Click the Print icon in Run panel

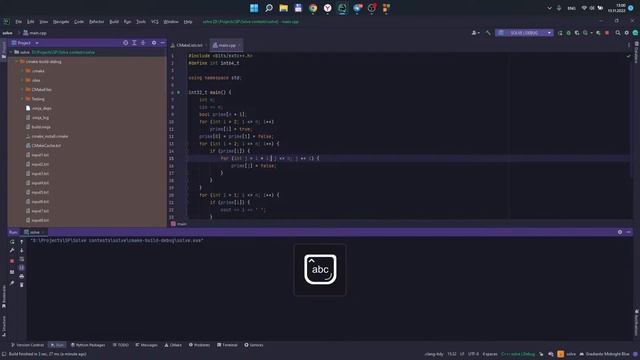pos(22,276)
